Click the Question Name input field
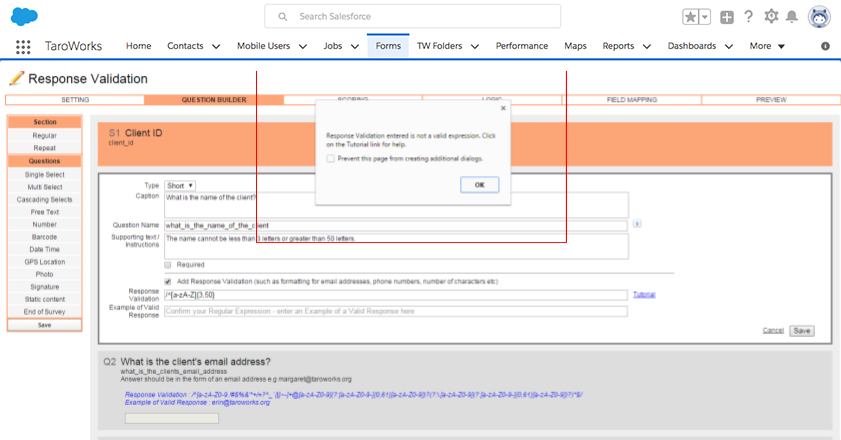Viewport: 841px width, 440px height. (x=396, y=225)
